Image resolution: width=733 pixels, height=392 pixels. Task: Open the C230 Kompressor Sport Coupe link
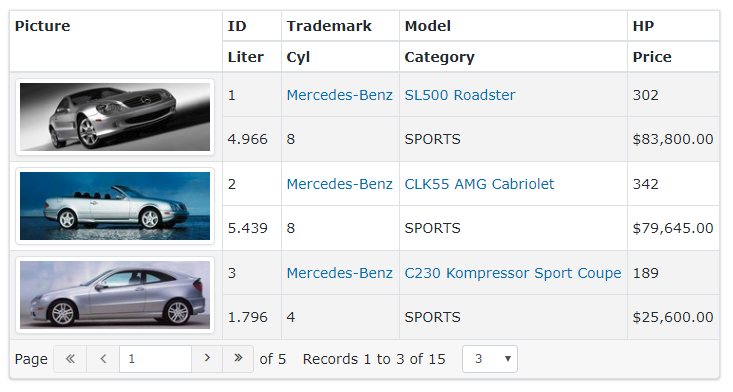[513, 273]
